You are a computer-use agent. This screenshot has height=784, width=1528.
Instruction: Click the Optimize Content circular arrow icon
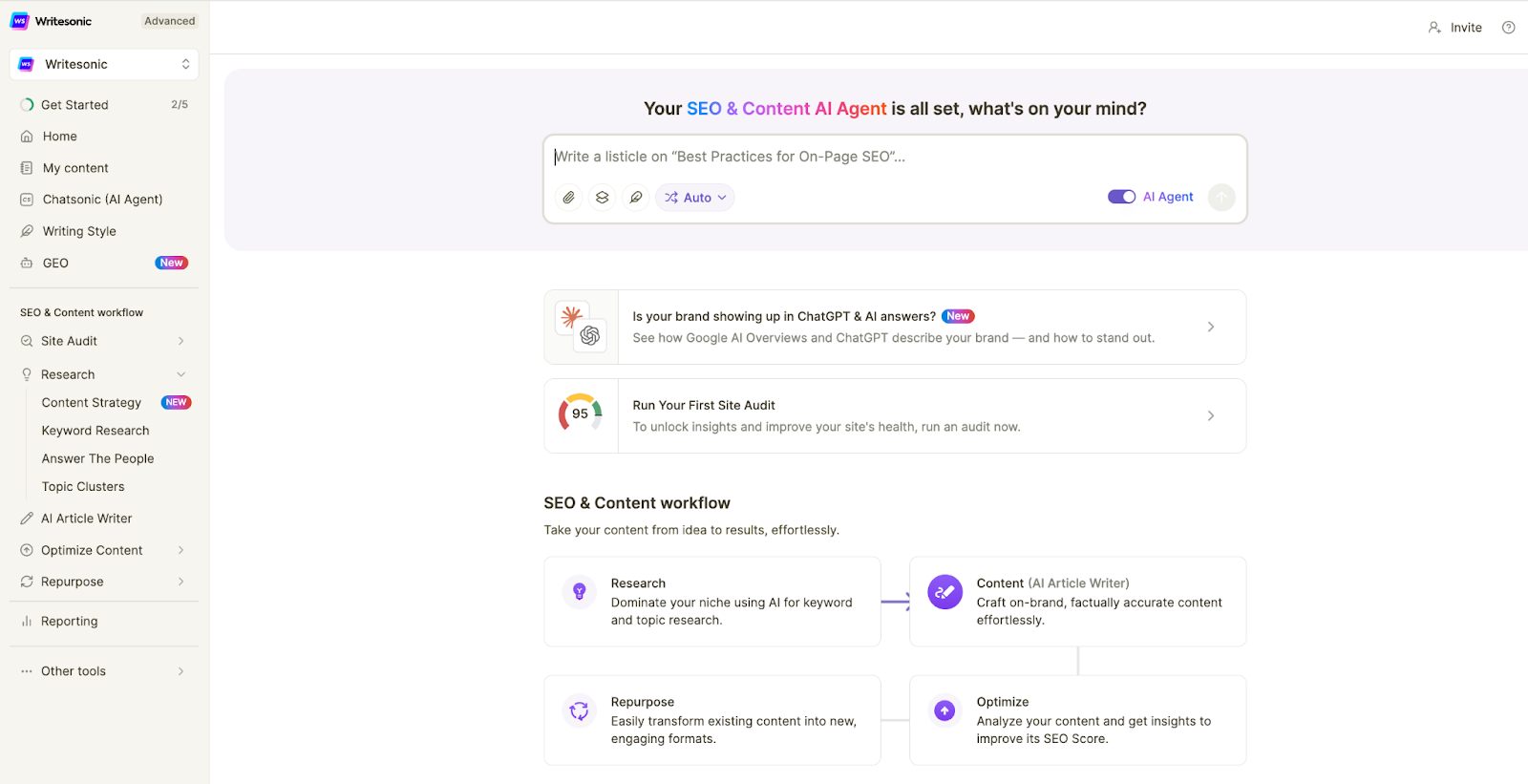coord(27,550)
